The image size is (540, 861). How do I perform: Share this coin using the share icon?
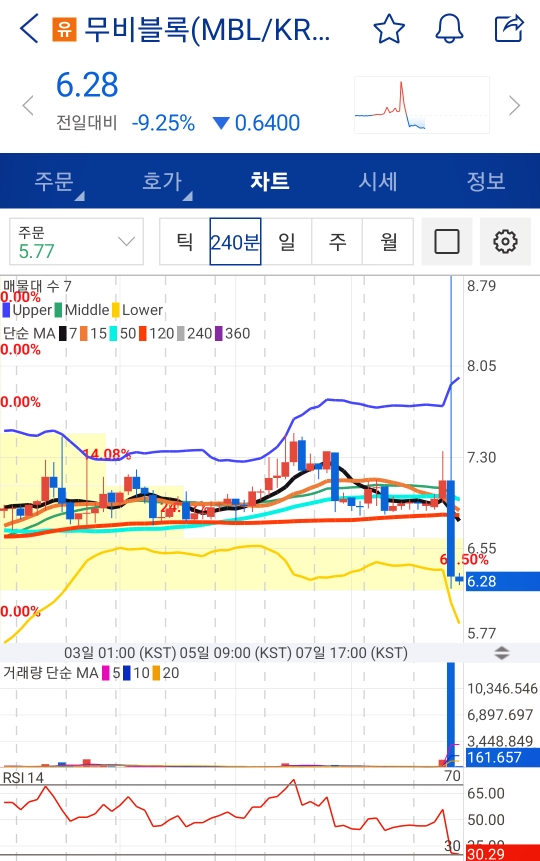[509, 29]
